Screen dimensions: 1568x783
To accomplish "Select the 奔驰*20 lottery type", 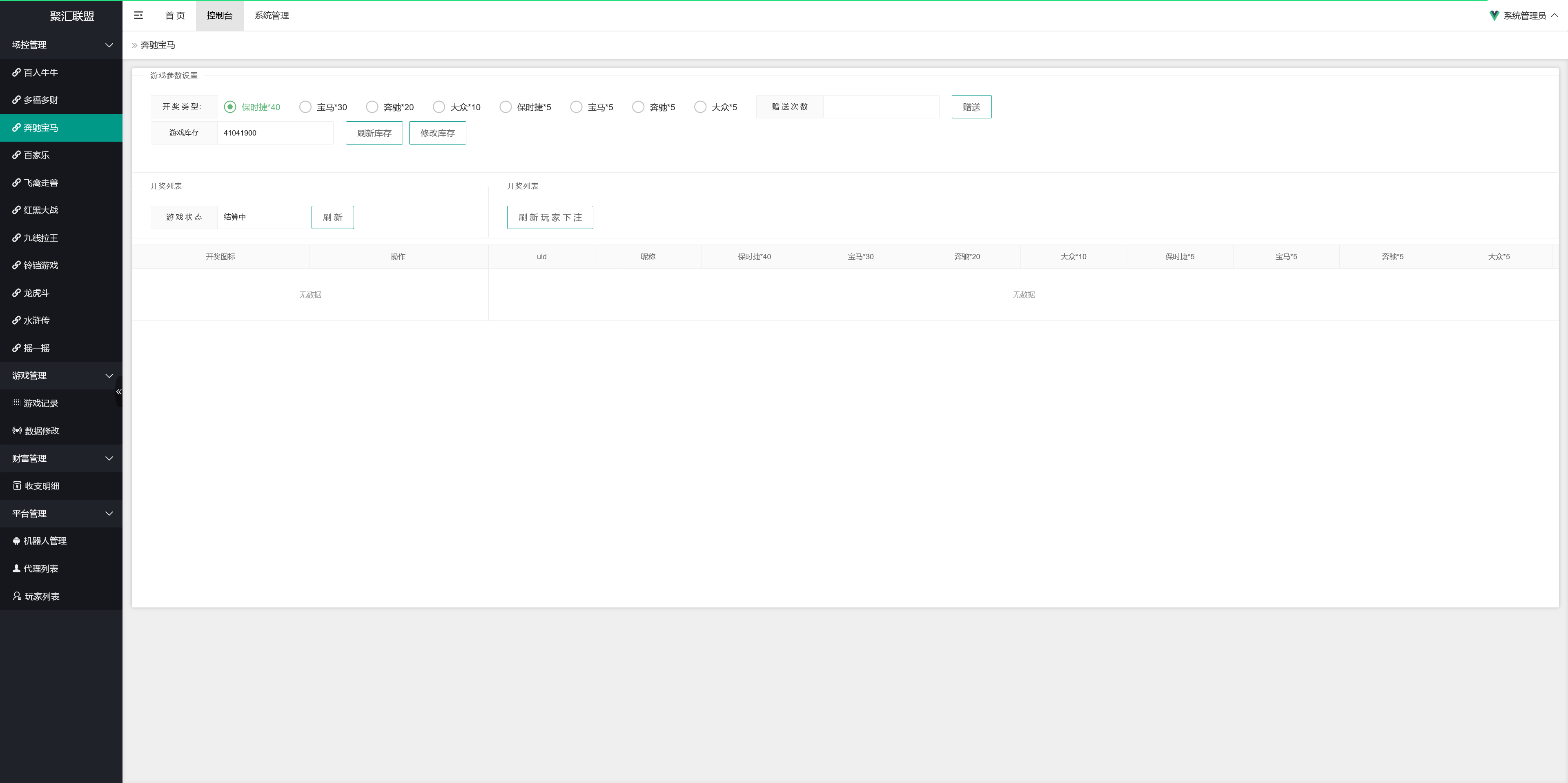I will pyautogui.click(x=372, y=107).
